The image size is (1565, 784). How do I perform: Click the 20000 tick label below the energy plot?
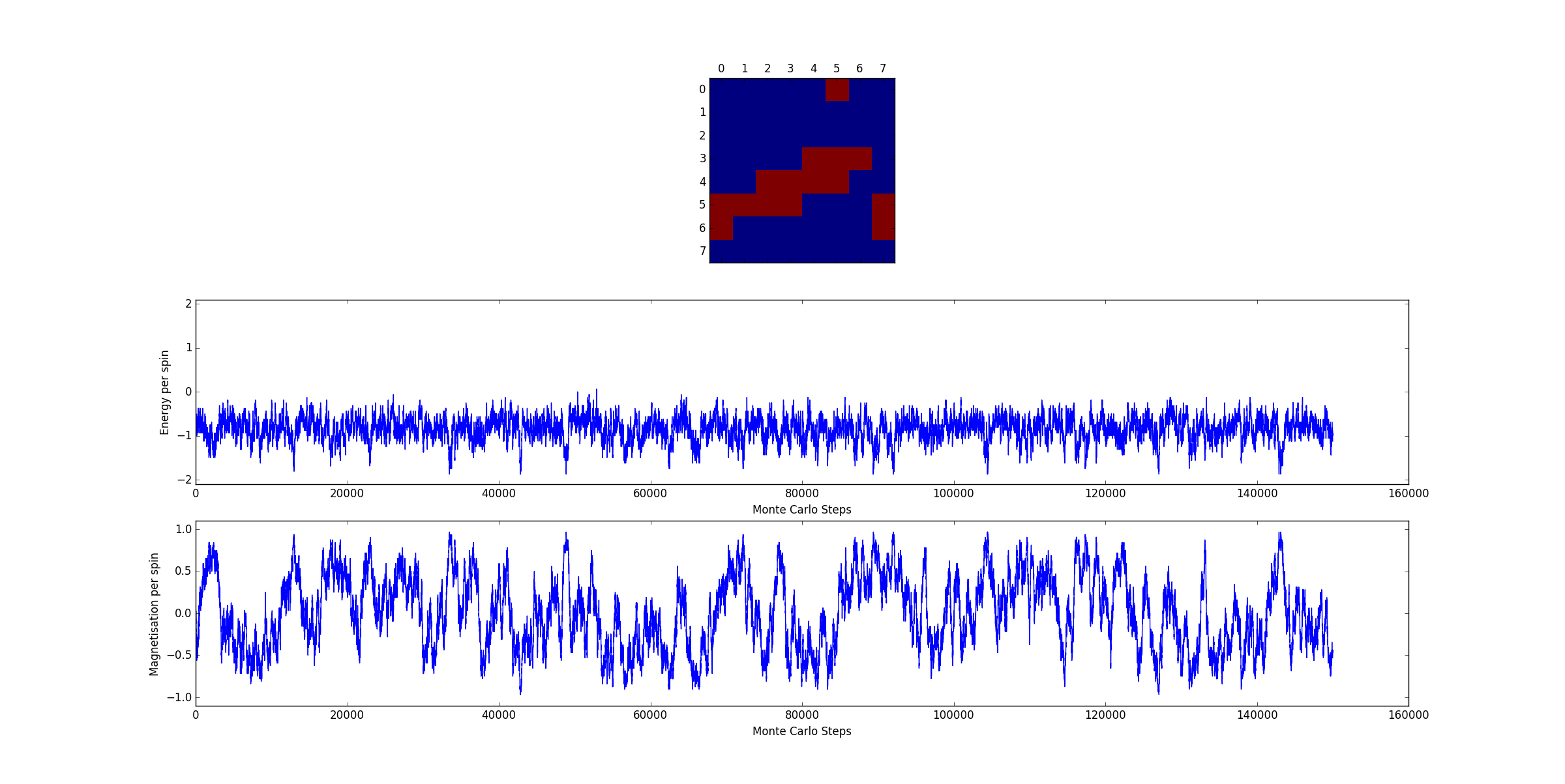pos(347,493)
